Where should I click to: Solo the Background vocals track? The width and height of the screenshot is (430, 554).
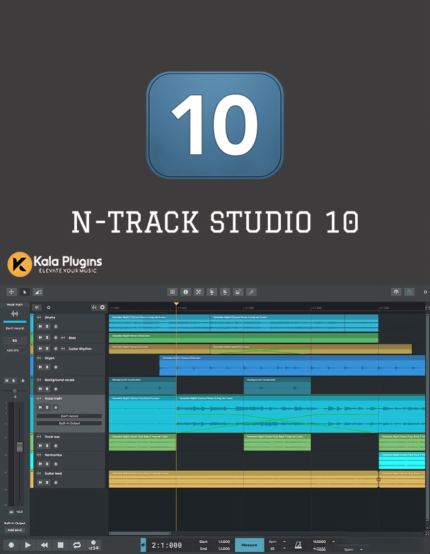(47, 389)
